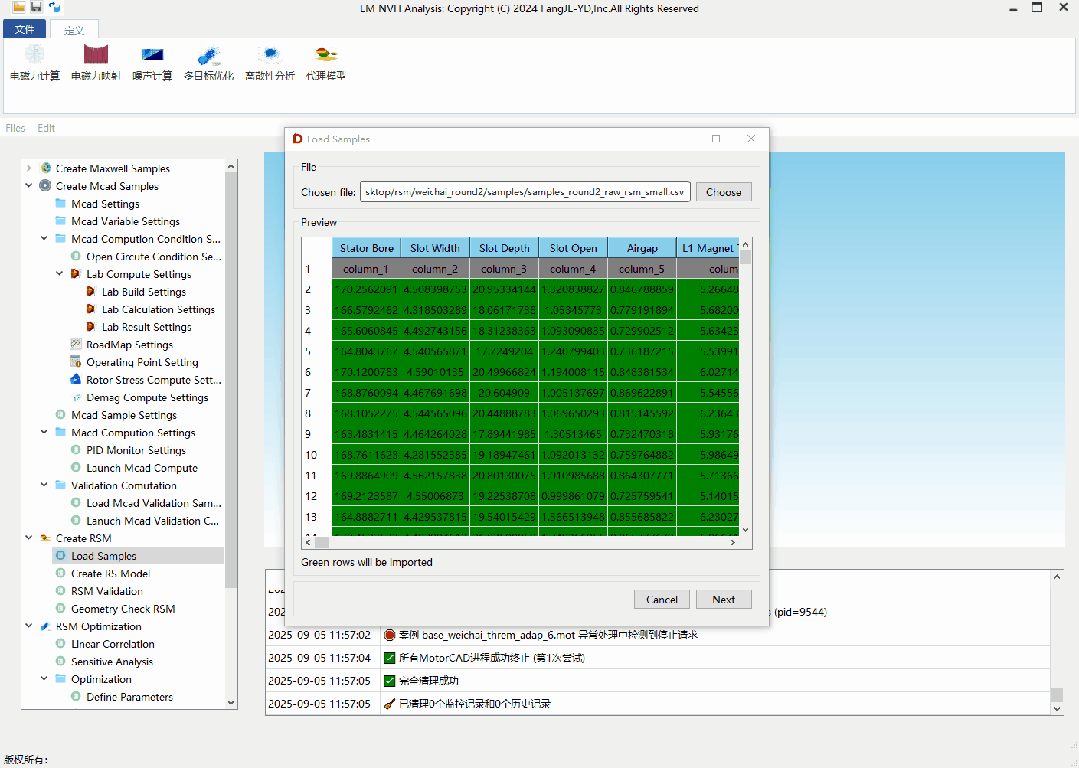Click the save disk icon in title bar

[x=36, y=7]
